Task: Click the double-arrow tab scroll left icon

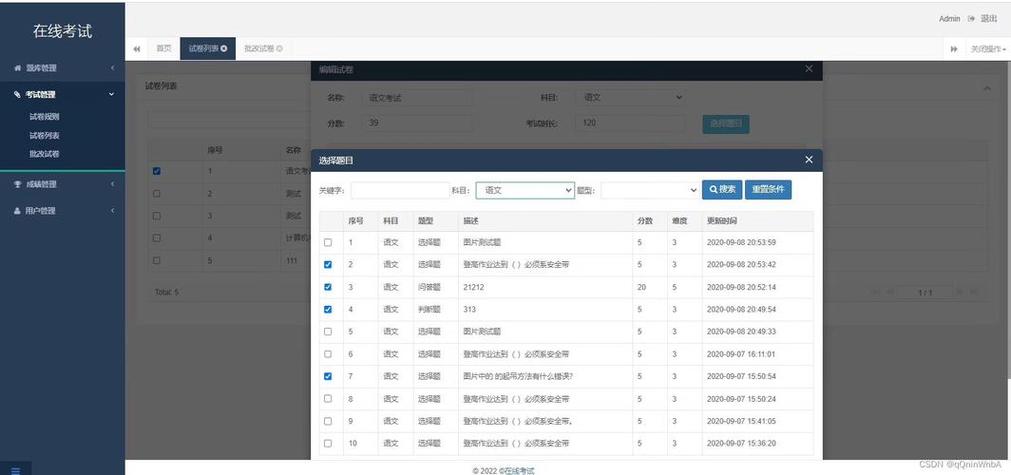Action: (x=136, y=49)
